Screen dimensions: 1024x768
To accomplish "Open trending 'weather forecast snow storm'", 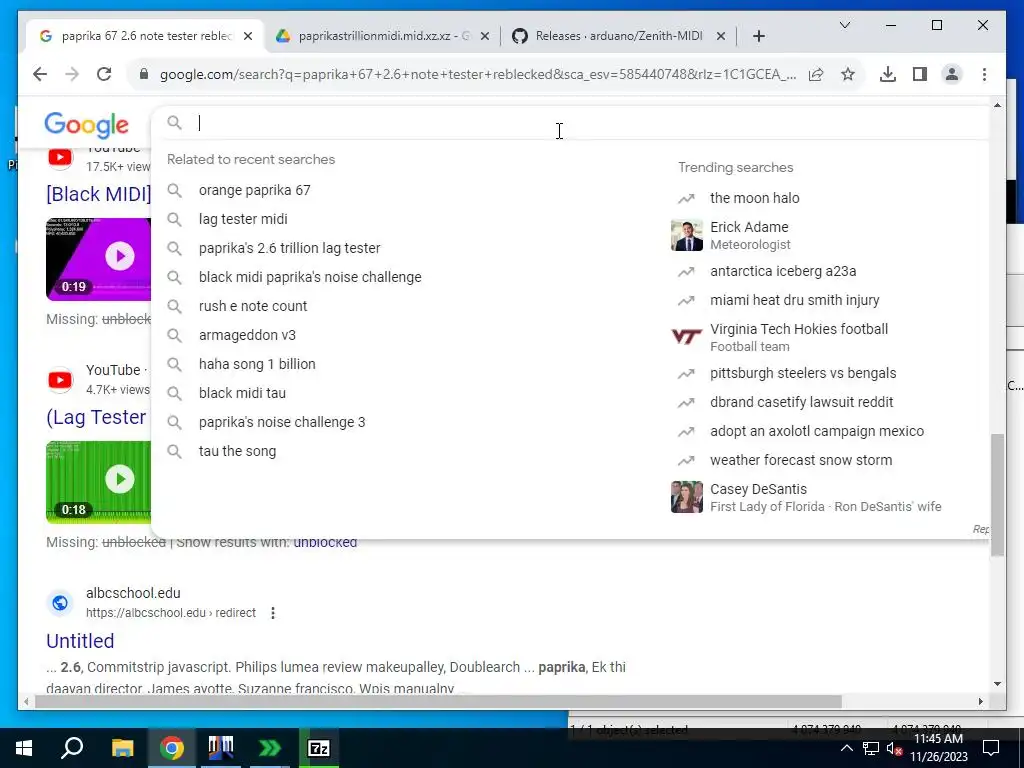I will [x=801, y=460].
